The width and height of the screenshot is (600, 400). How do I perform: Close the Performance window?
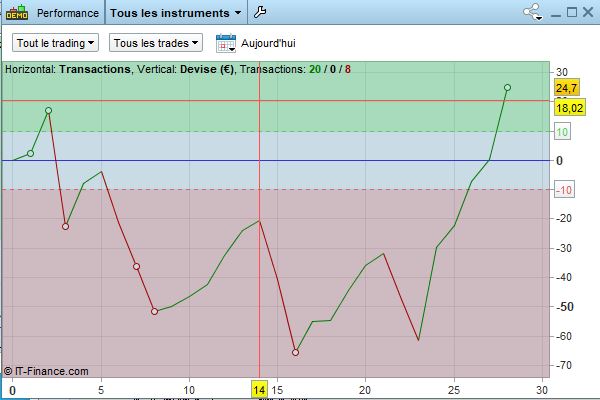click(588, 12)
